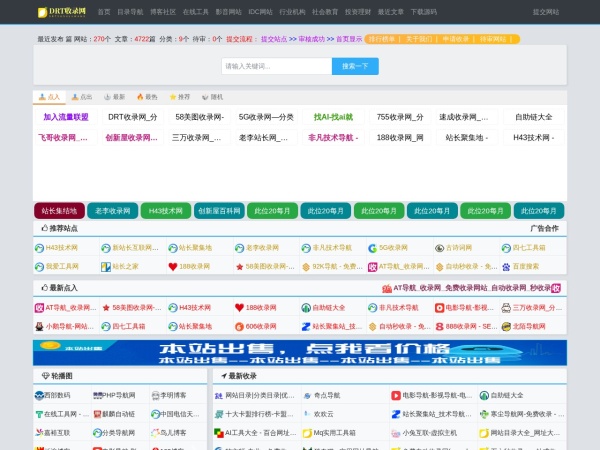This screenshot has width=600, height=450.
Task: Click the 188收录网 heart icon in 推荐站点
Action: click(173, 267)
